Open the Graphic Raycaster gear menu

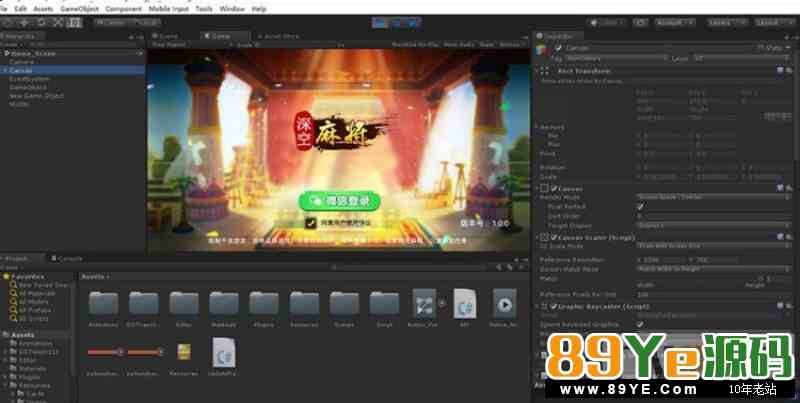[788, 306]
